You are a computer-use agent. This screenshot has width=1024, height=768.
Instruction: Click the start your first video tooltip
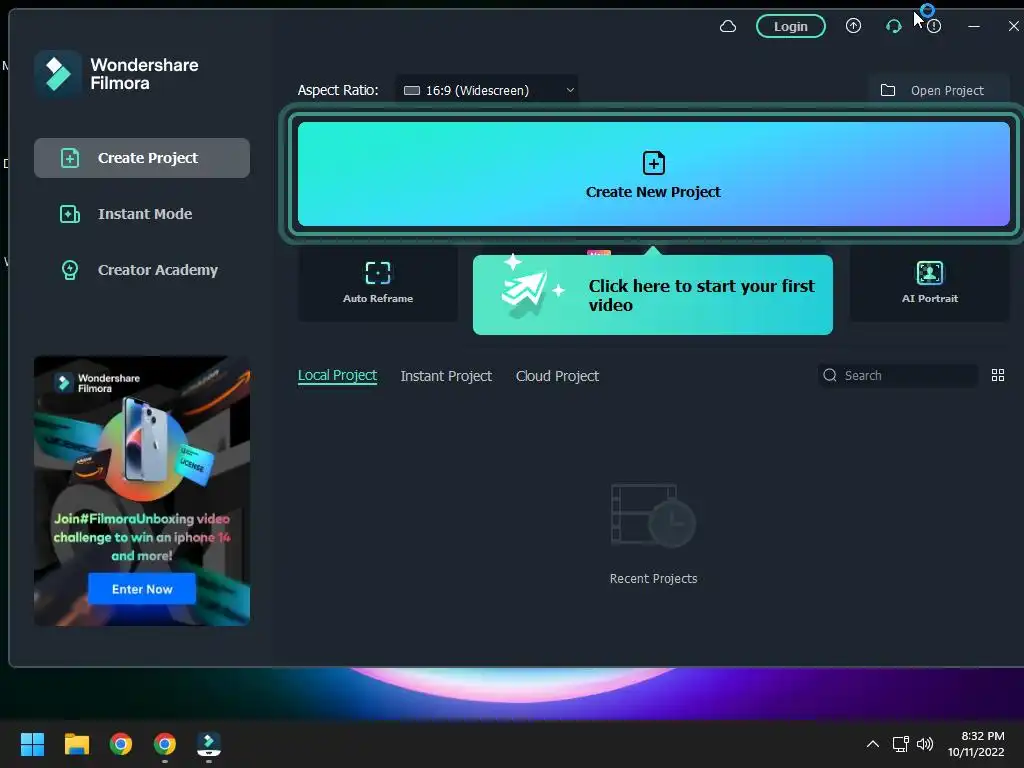point(652,295)
